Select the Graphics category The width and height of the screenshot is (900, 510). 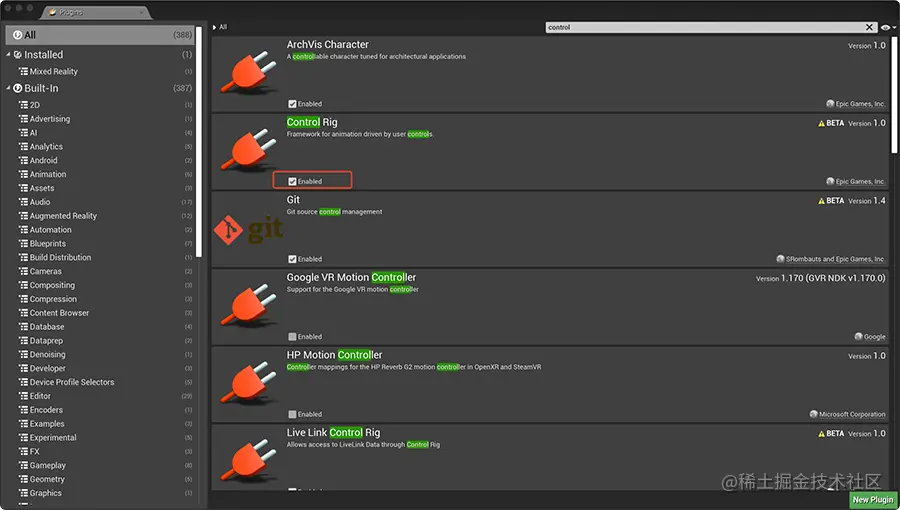tap(45, 493)
